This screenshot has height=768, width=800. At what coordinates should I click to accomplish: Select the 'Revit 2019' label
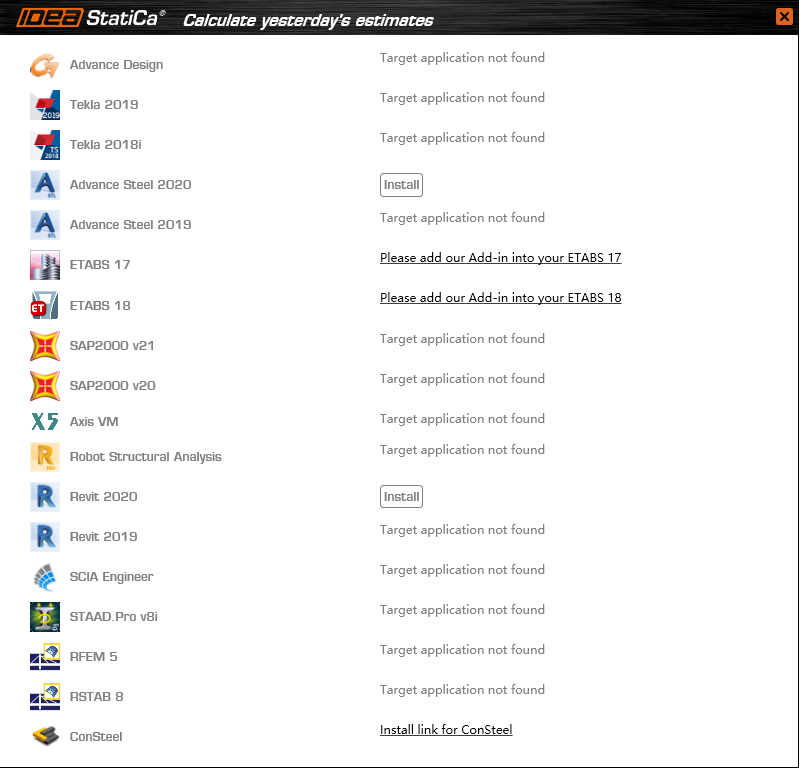pyautogui.click(x=104, y=536)
